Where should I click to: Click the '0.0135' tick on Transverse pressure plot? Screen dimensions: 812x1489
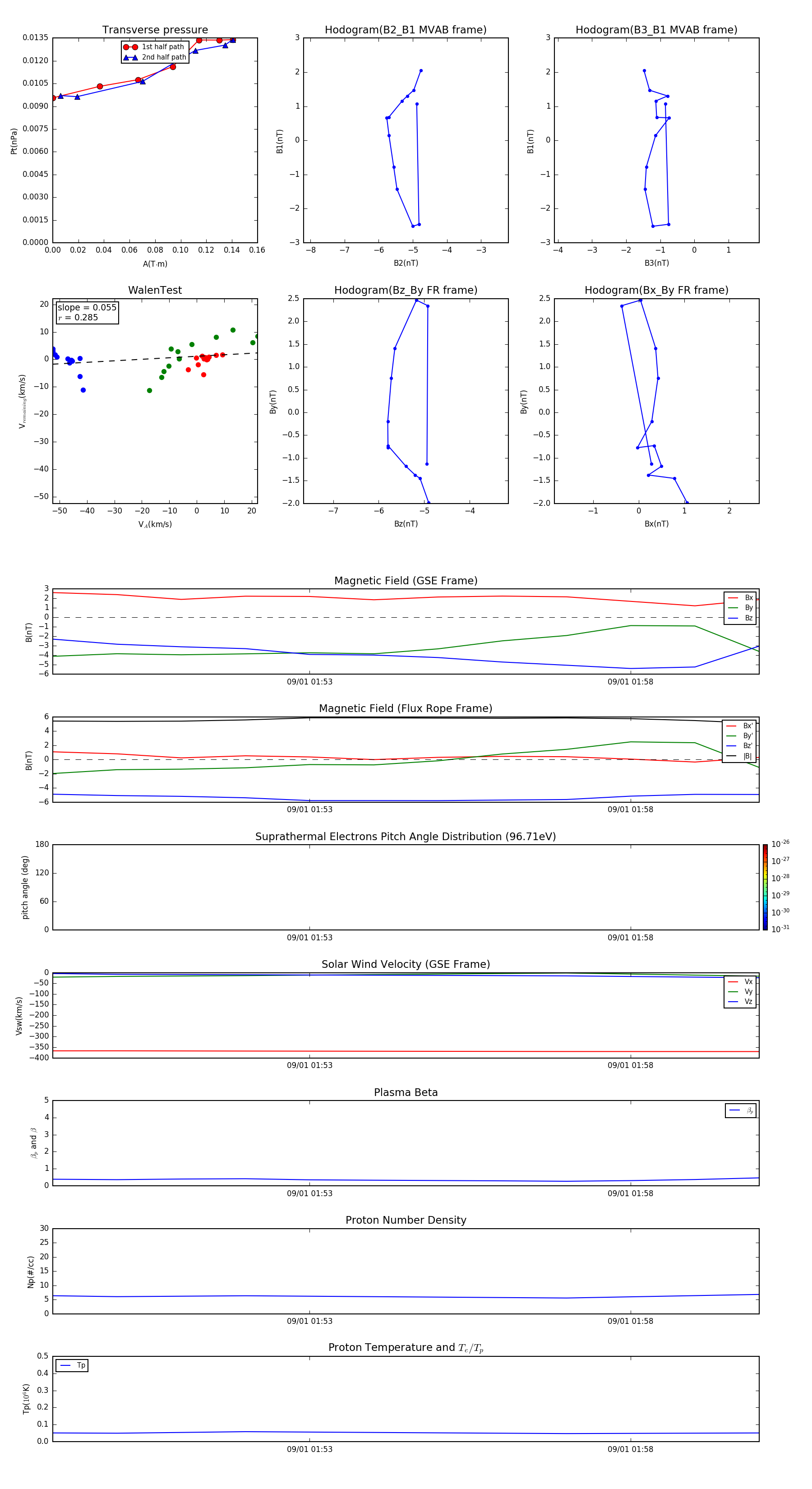35,37
